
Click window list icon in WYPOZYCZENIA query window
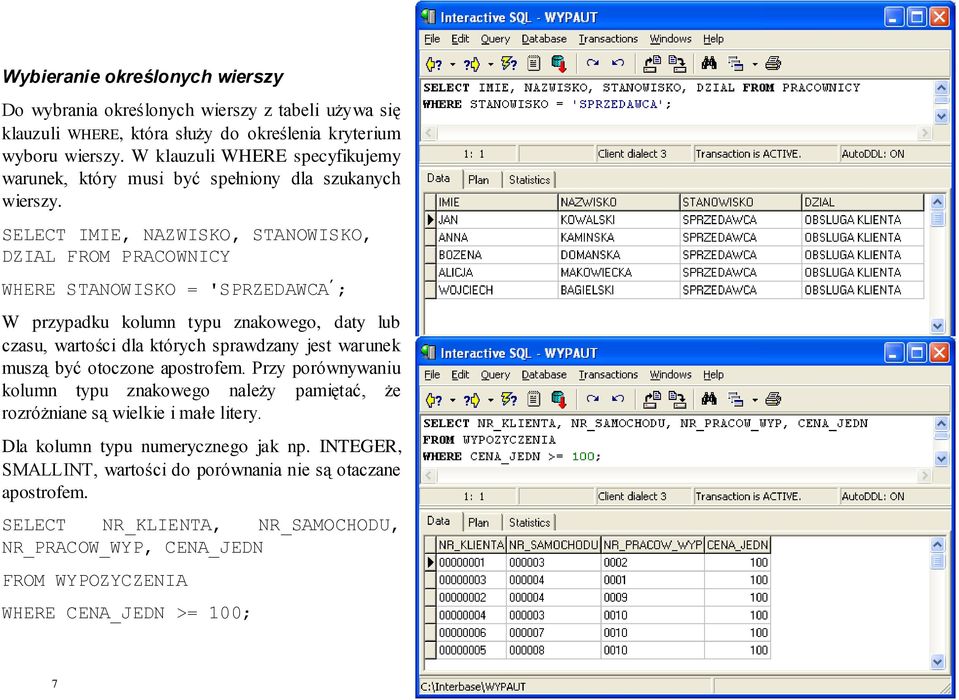pos(736,400)
